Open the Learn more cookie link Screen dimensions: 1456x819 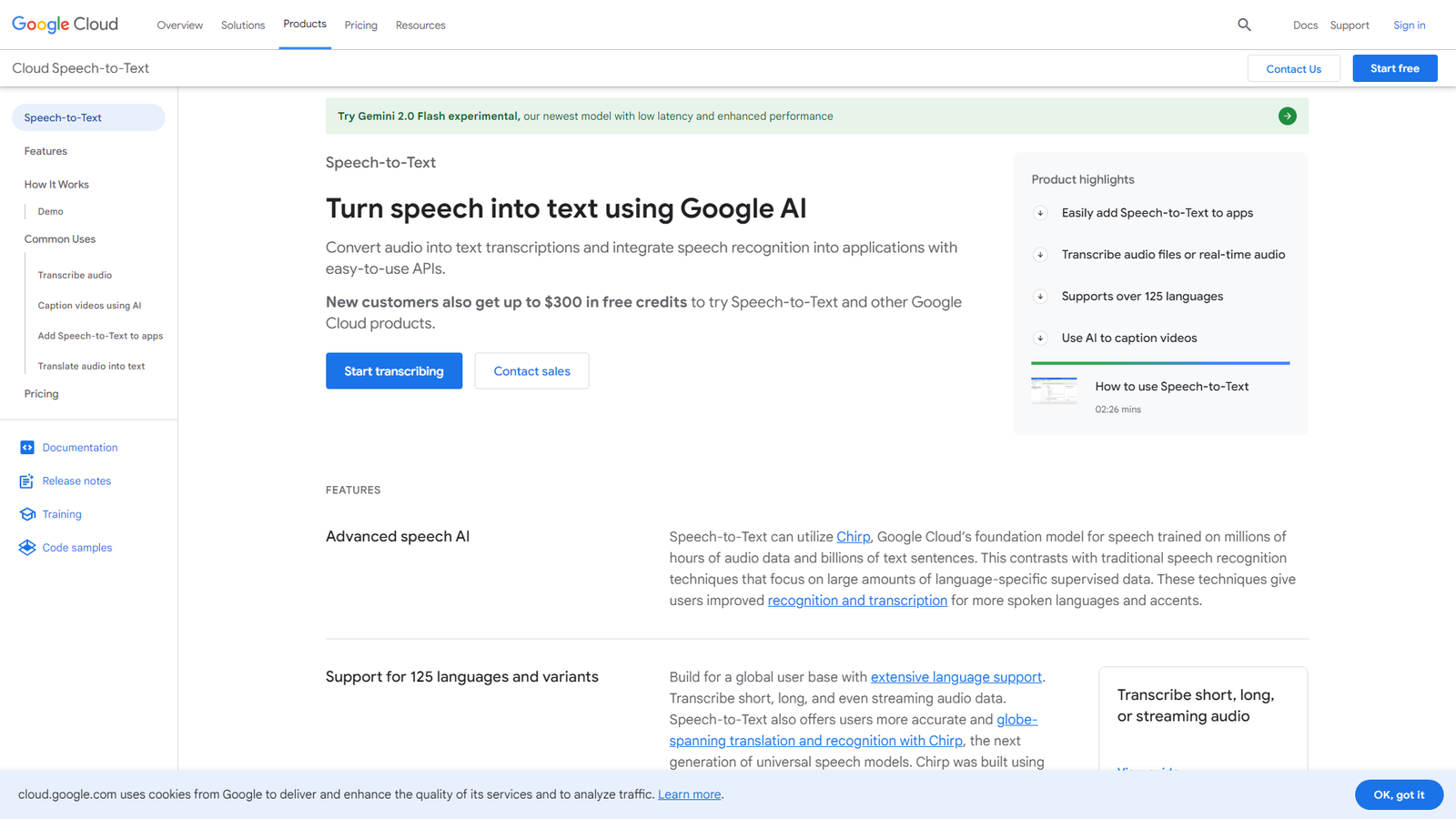tap(689, 794)
